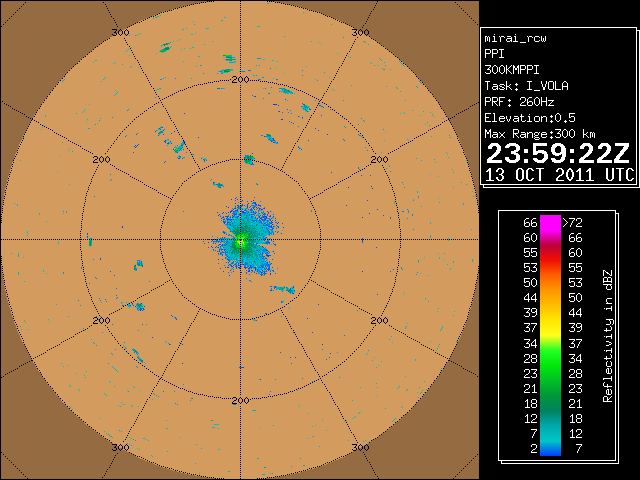Pick the magenta band of the color scale

click(x=550, y=224)
